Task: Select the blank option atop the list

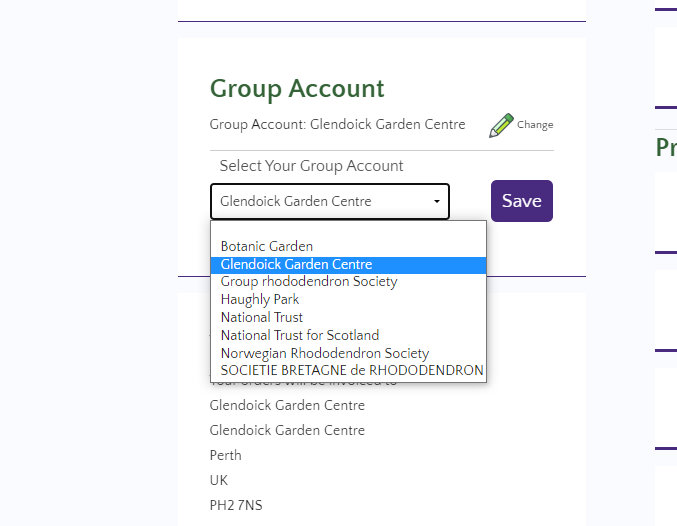Action: coord(348,230)
